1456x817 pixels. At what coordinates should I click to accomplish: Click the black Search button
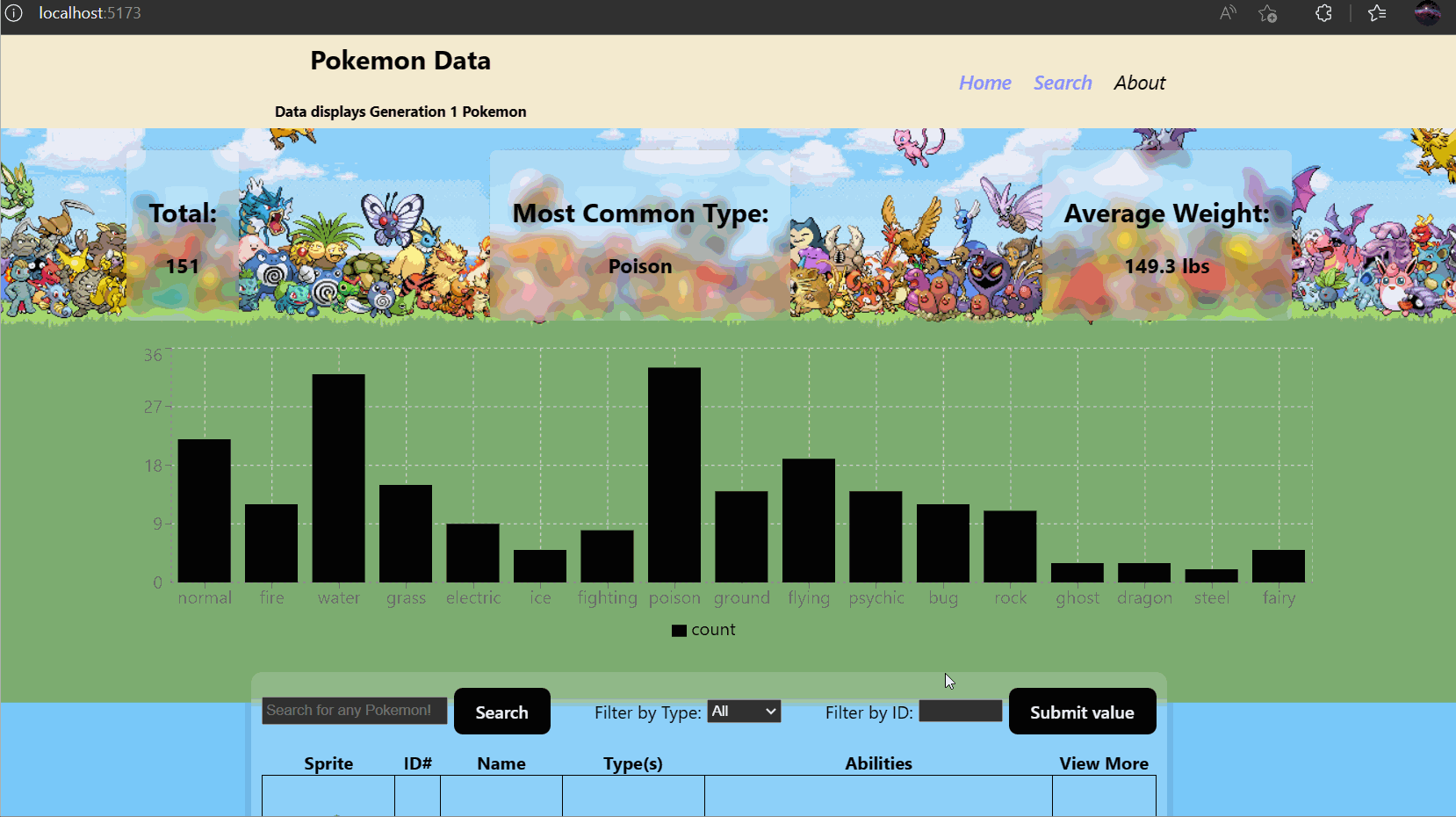(x=502, y=712)
